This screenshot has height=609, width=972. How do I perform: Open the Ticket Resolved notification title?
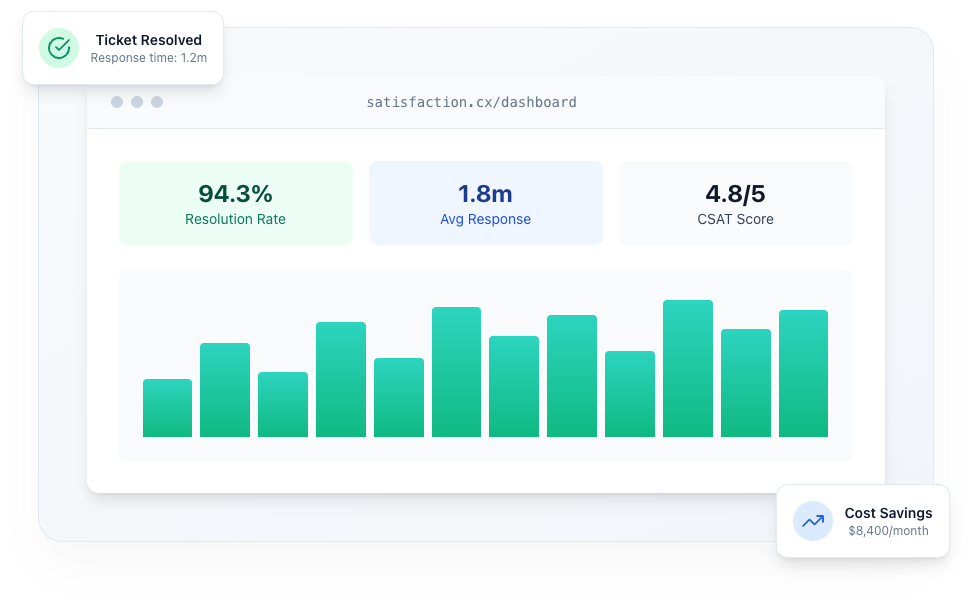pos(149,40)
